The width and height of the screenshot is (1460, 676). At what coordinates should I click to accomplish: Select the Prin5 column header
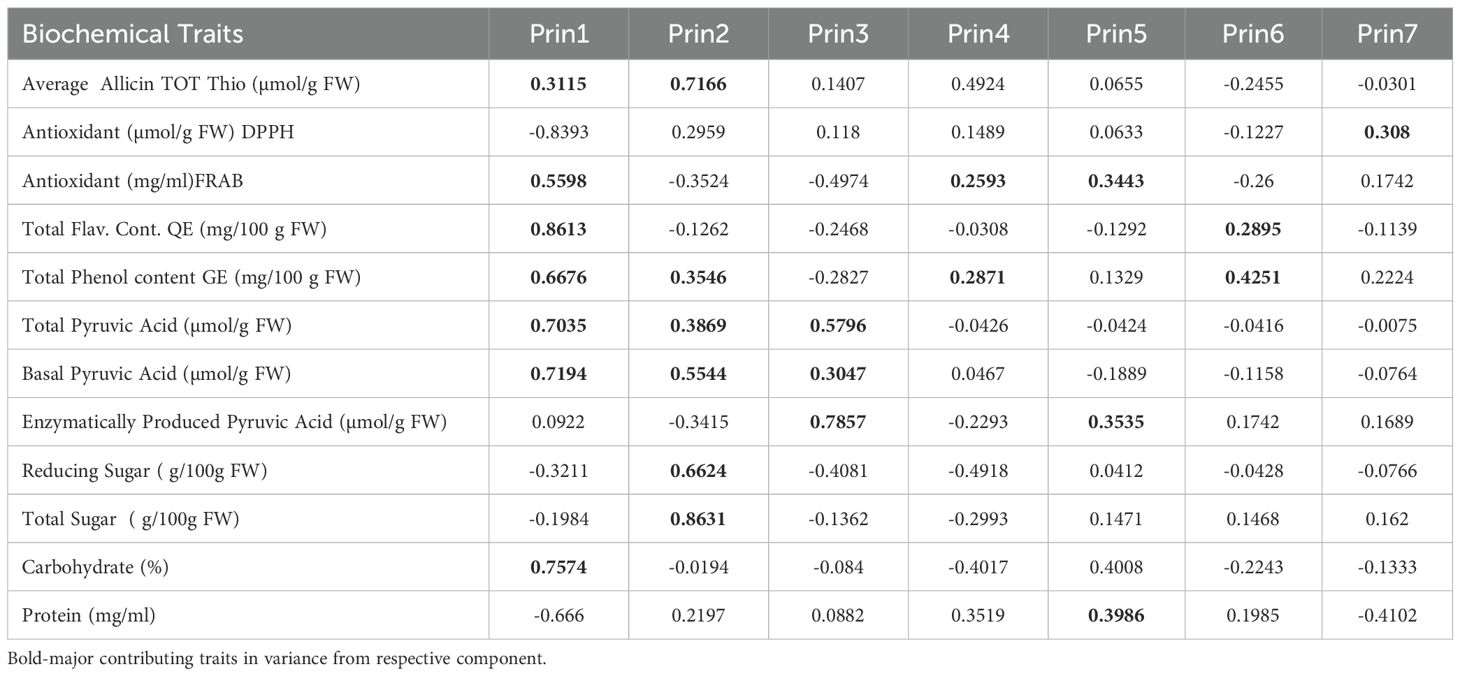point(1116,34)
